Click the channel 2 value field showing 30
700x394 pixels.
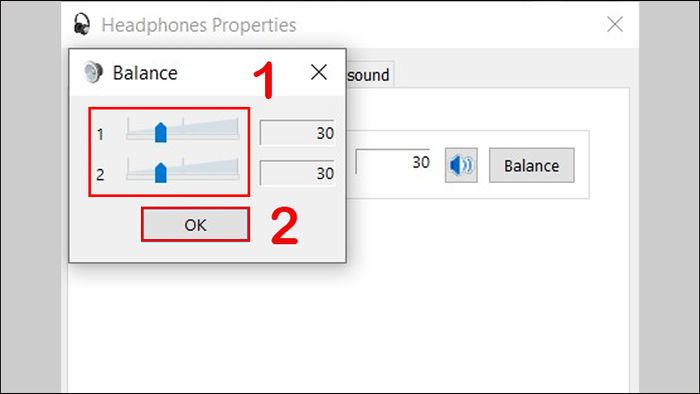(x=297, y=173)
